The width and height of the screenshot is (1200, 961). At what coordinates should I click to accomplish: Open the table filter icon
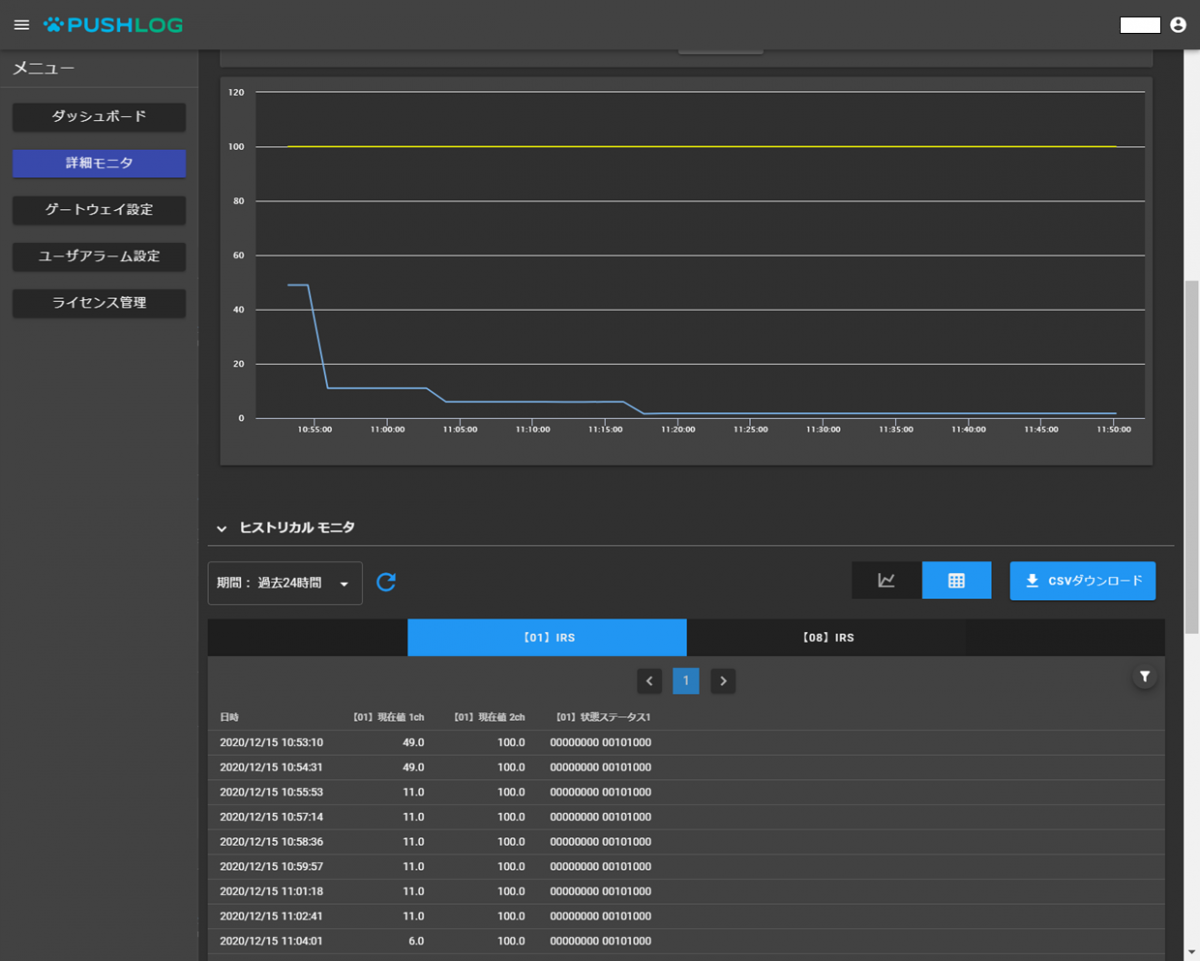click(x=1145, y=677)
